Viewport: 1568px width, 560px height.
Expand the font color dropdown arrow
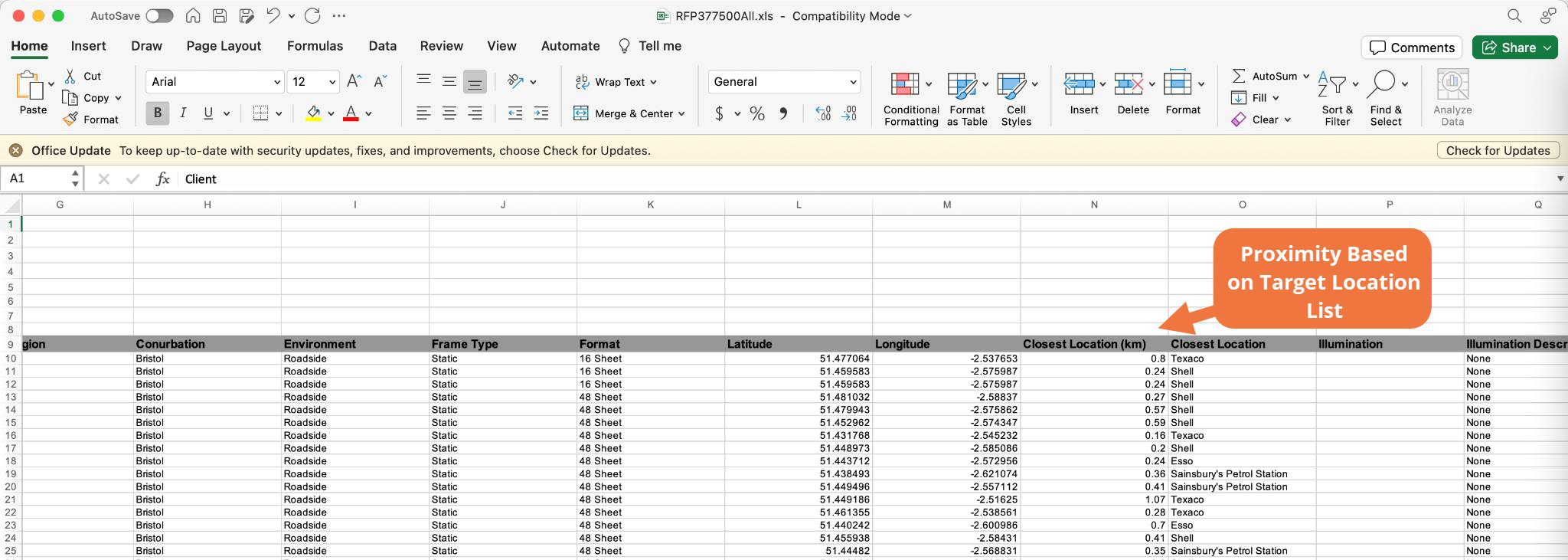[368, 113]
